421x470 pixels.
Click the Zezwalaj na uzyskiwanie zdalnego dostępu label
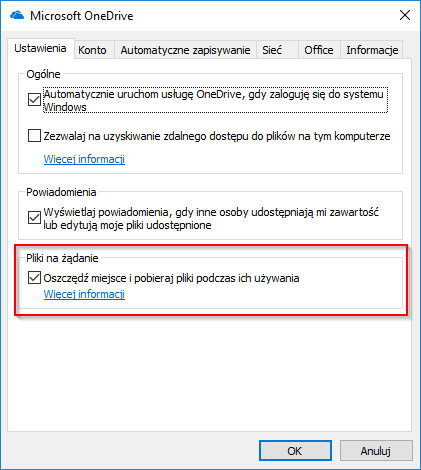(x=217, y=136)
